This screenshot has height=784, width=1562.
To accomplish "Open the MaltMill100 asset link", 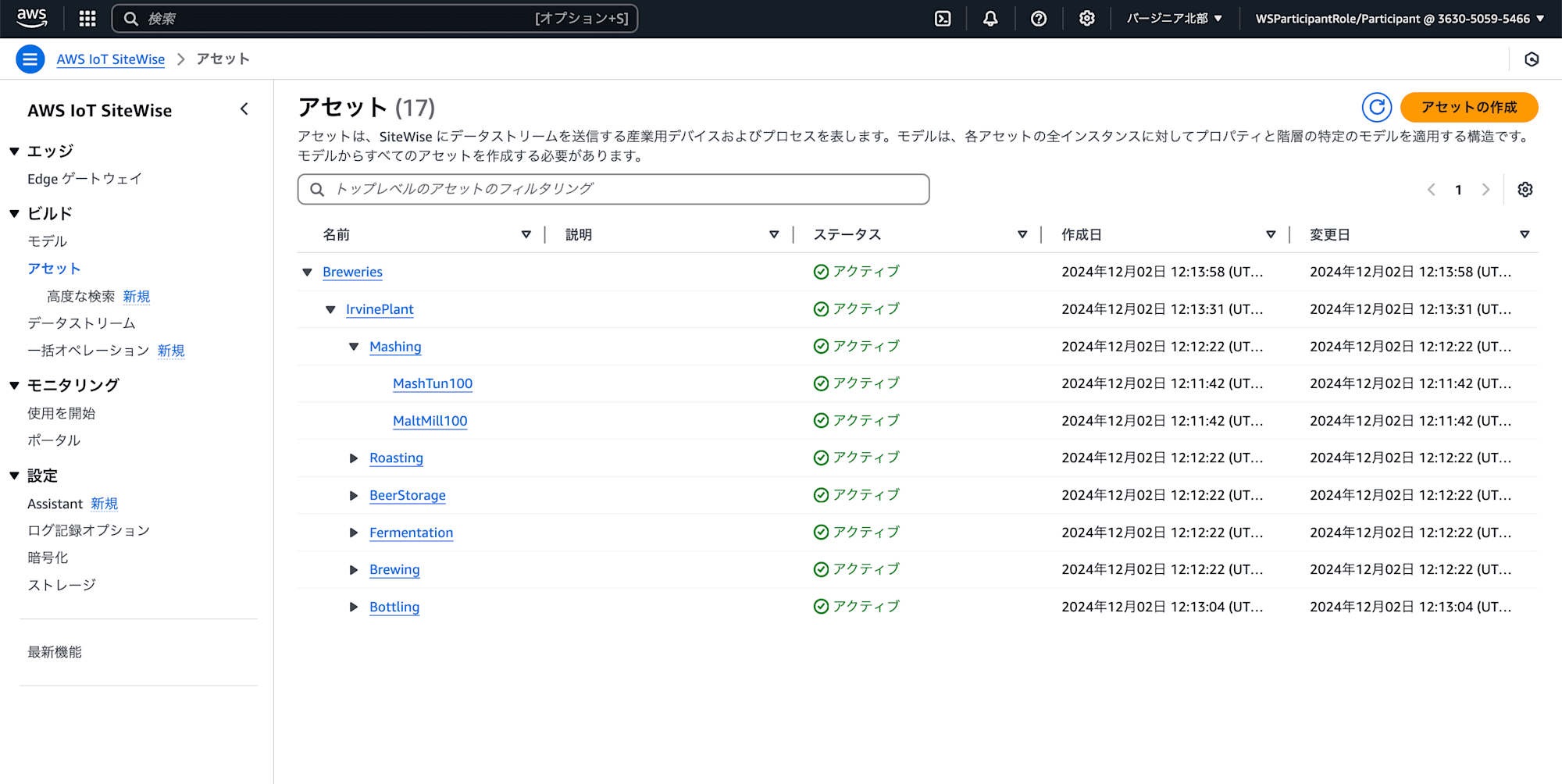I will pyautogui.click(x=430, y=421).
